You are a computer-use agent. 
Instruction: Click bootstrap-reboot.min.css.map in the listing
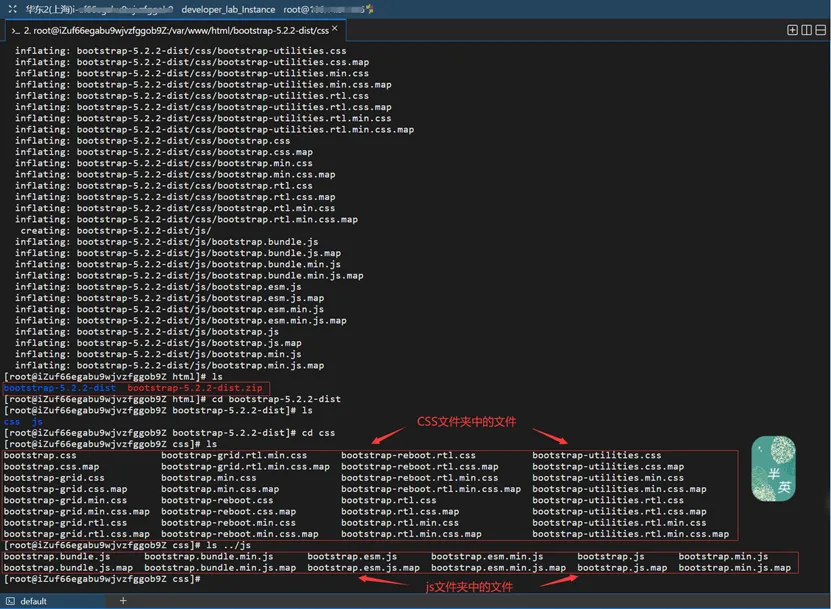click(240, 534)
